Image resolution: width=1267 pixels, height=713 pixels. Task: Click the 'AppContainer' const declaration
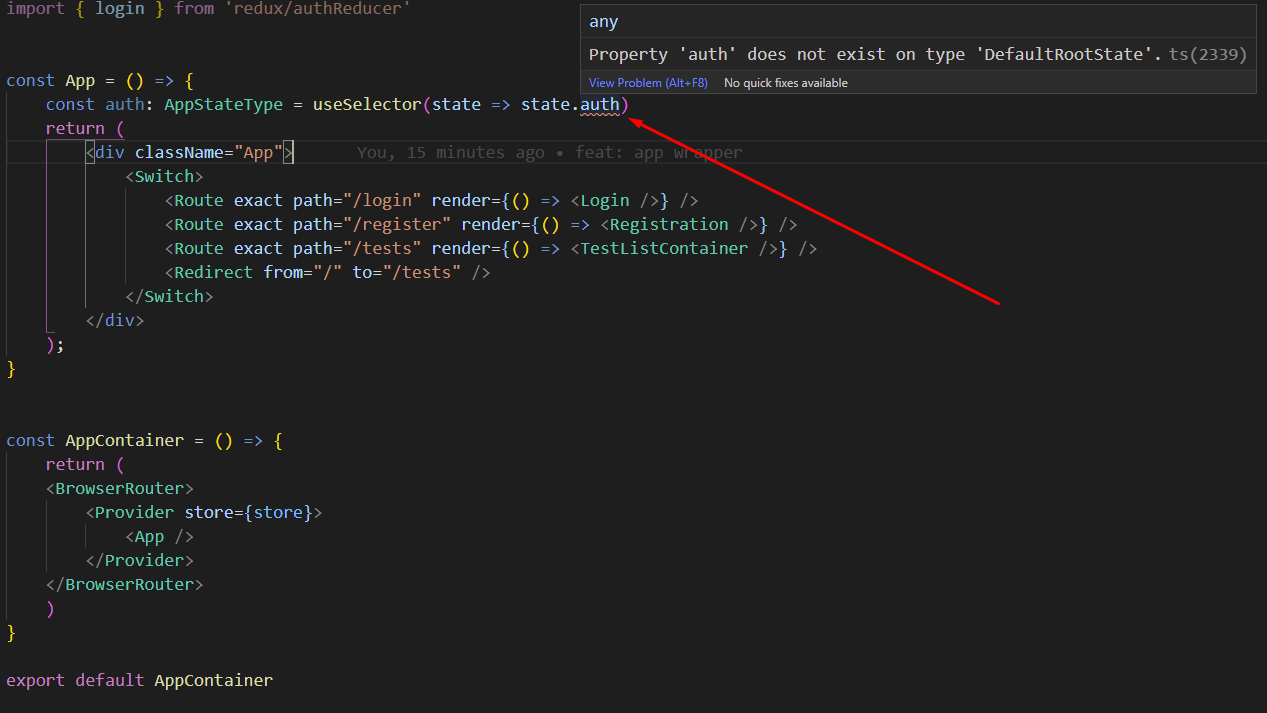[125, 441]
